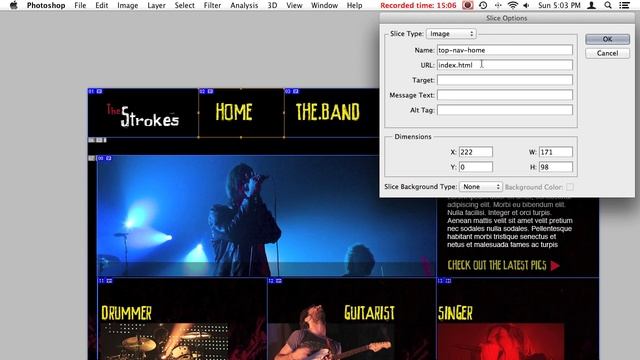Click slice 02 badge on HOME
Viewport: 640px width, 360px height.
206,91
